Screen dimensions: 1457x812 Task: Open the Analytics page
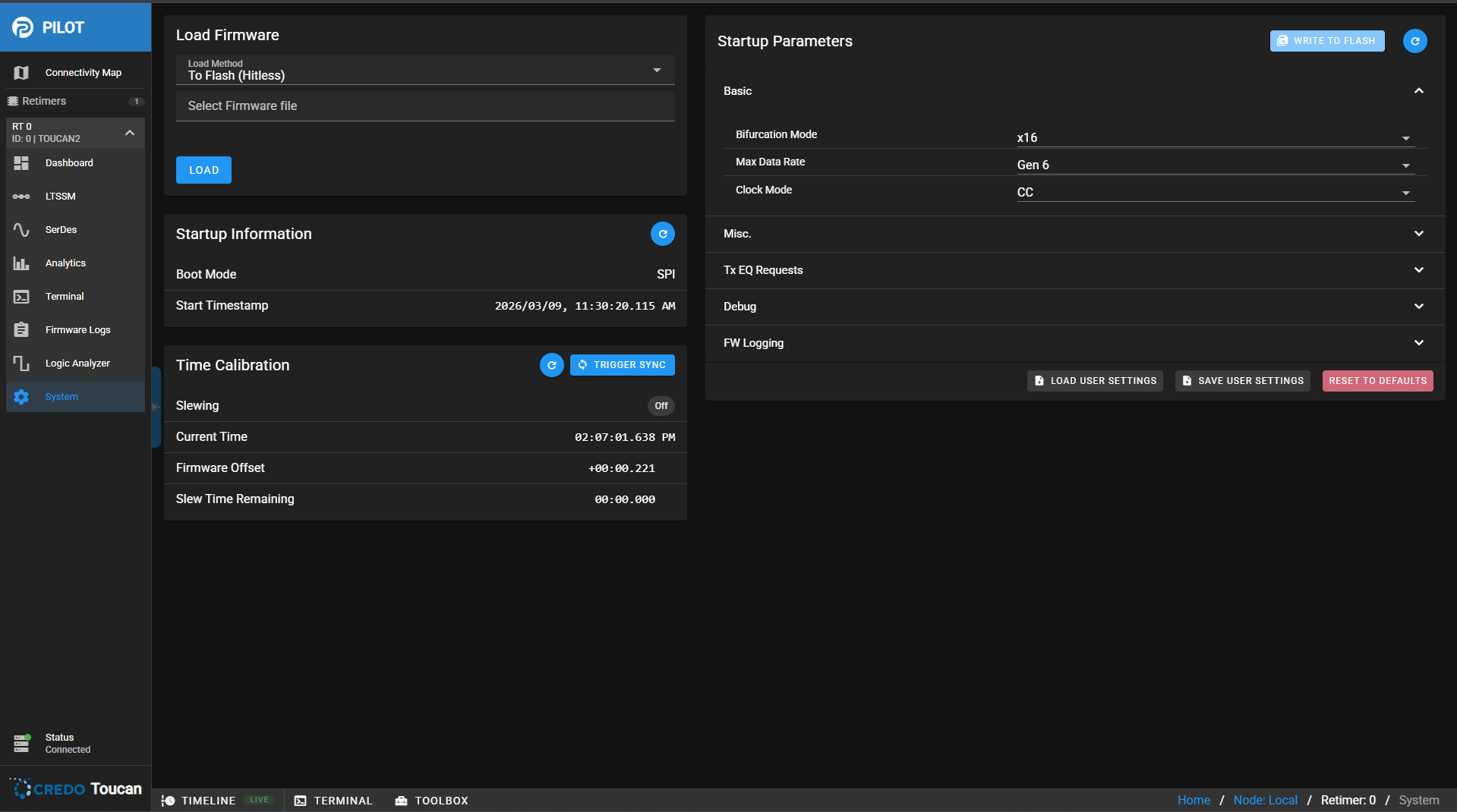65,263
